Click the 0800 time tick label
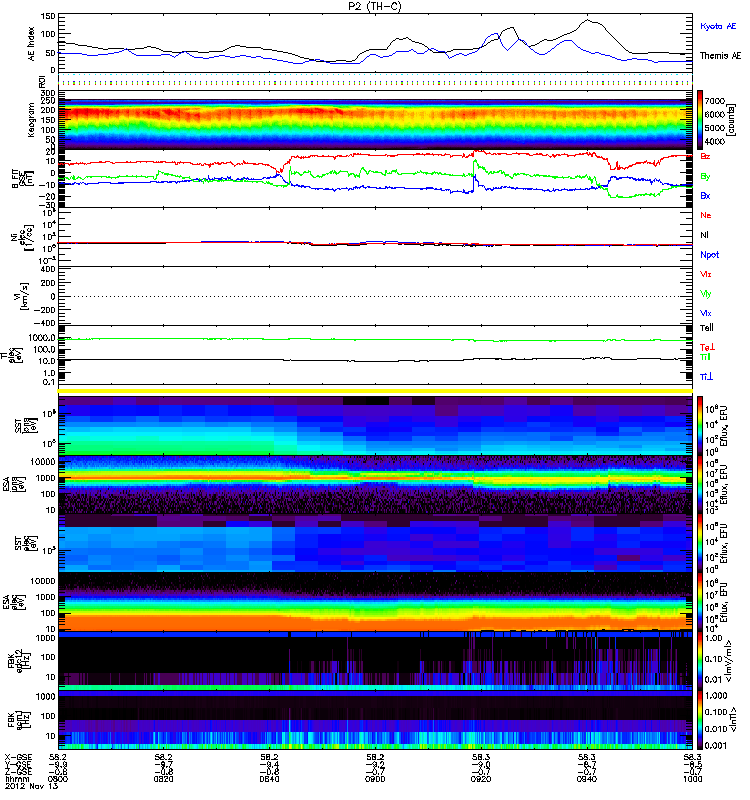The image size is (750, 800). pos(58,779)
